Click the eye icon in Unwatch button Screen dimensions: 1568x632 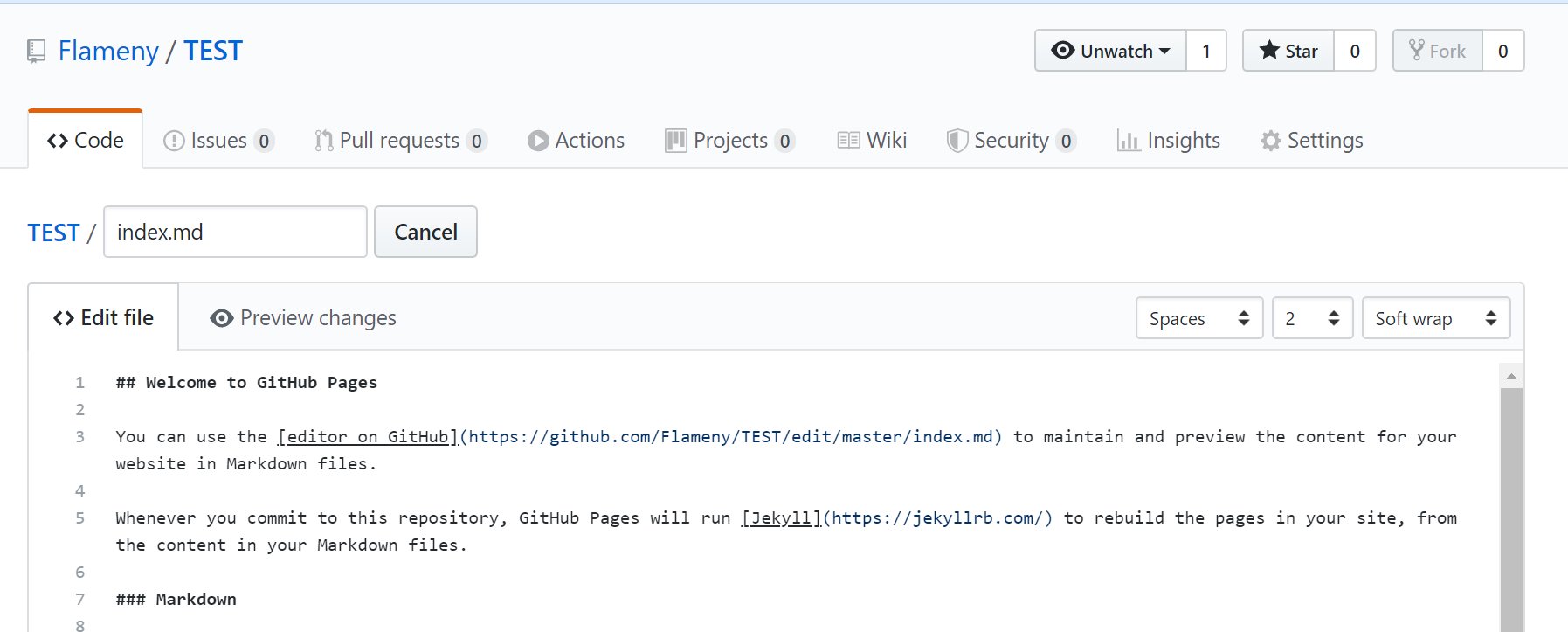tap(1062, 51)
